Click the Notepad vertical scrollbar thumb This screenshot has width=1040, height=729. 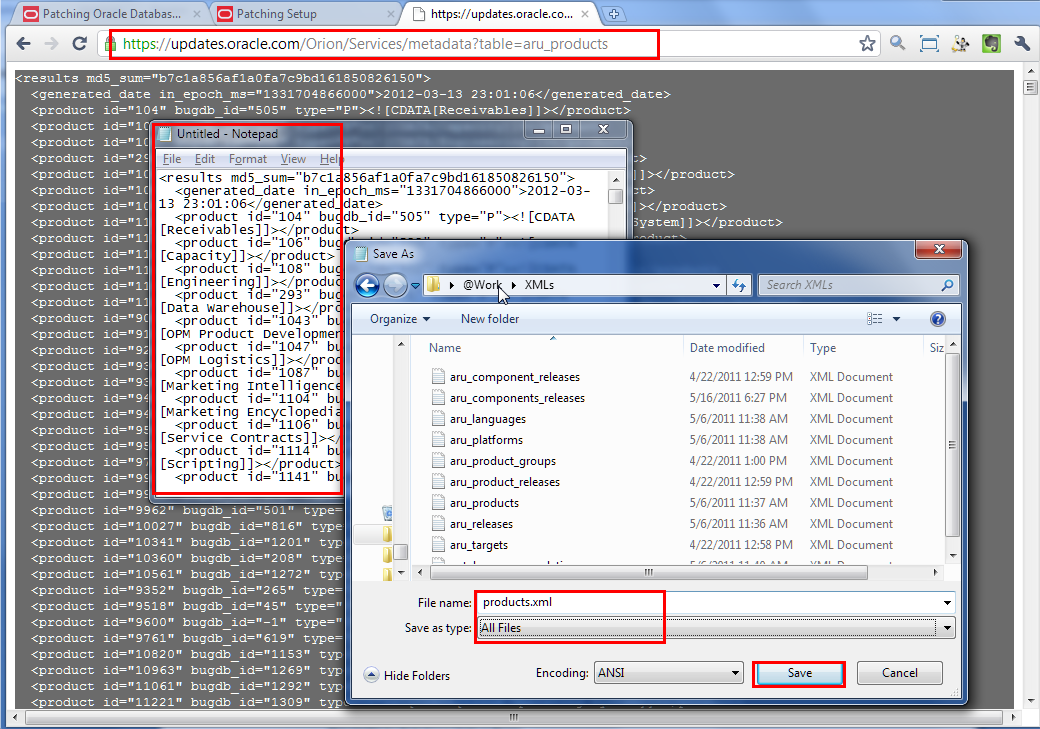click(x=616, y=196)
